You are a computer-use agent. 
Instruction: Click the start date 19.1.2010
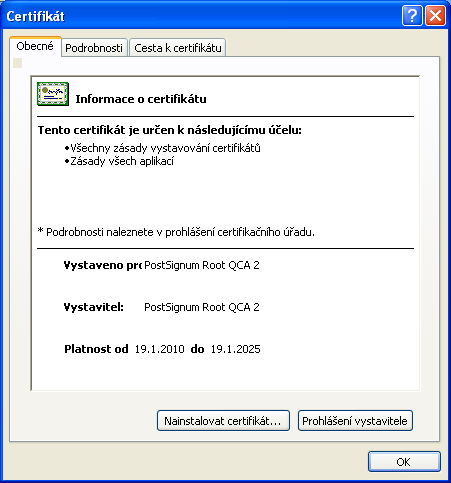click(159, 349)
